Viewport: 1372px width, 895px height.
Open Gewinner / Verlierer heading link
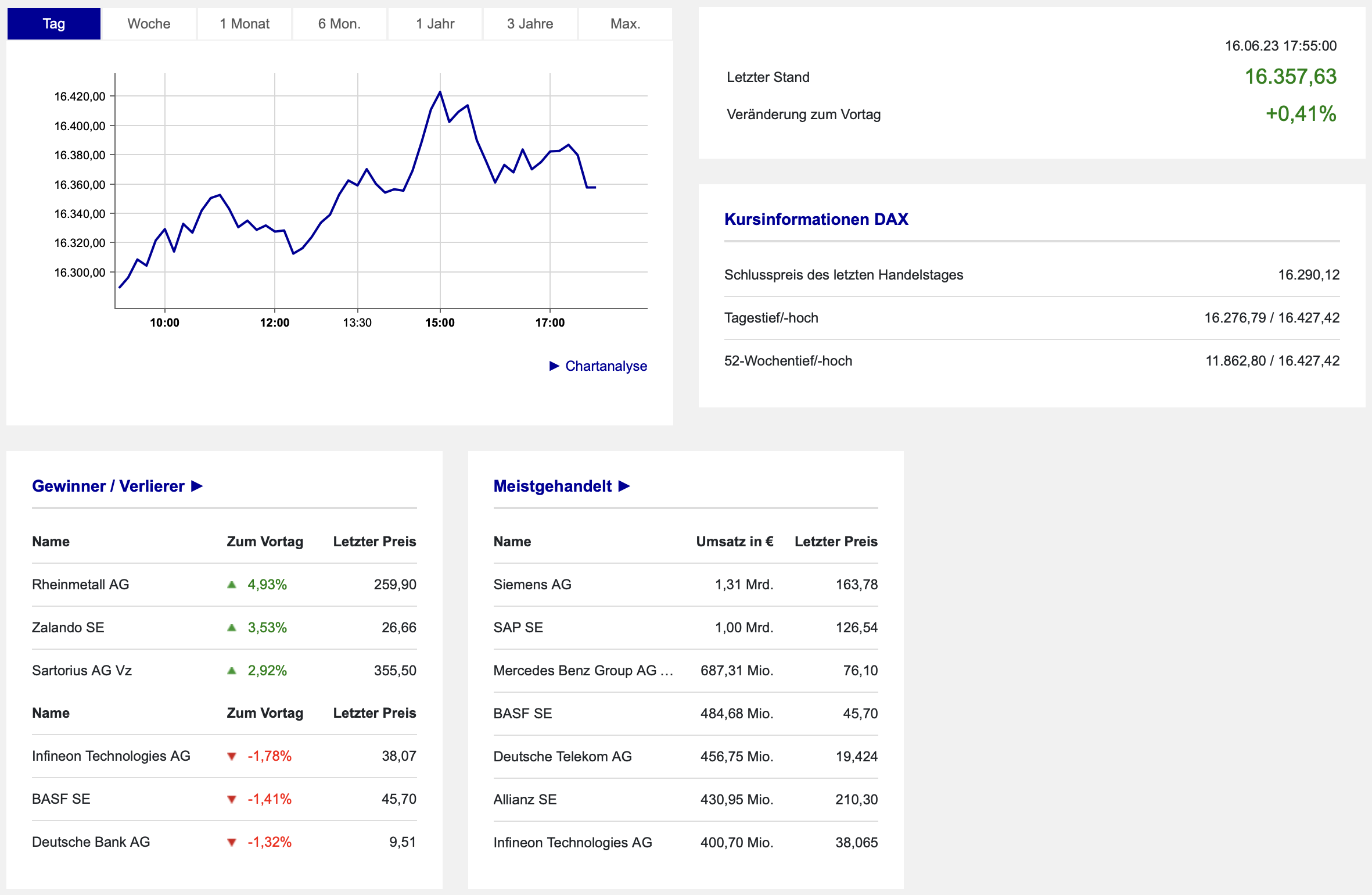coord(108,486)
